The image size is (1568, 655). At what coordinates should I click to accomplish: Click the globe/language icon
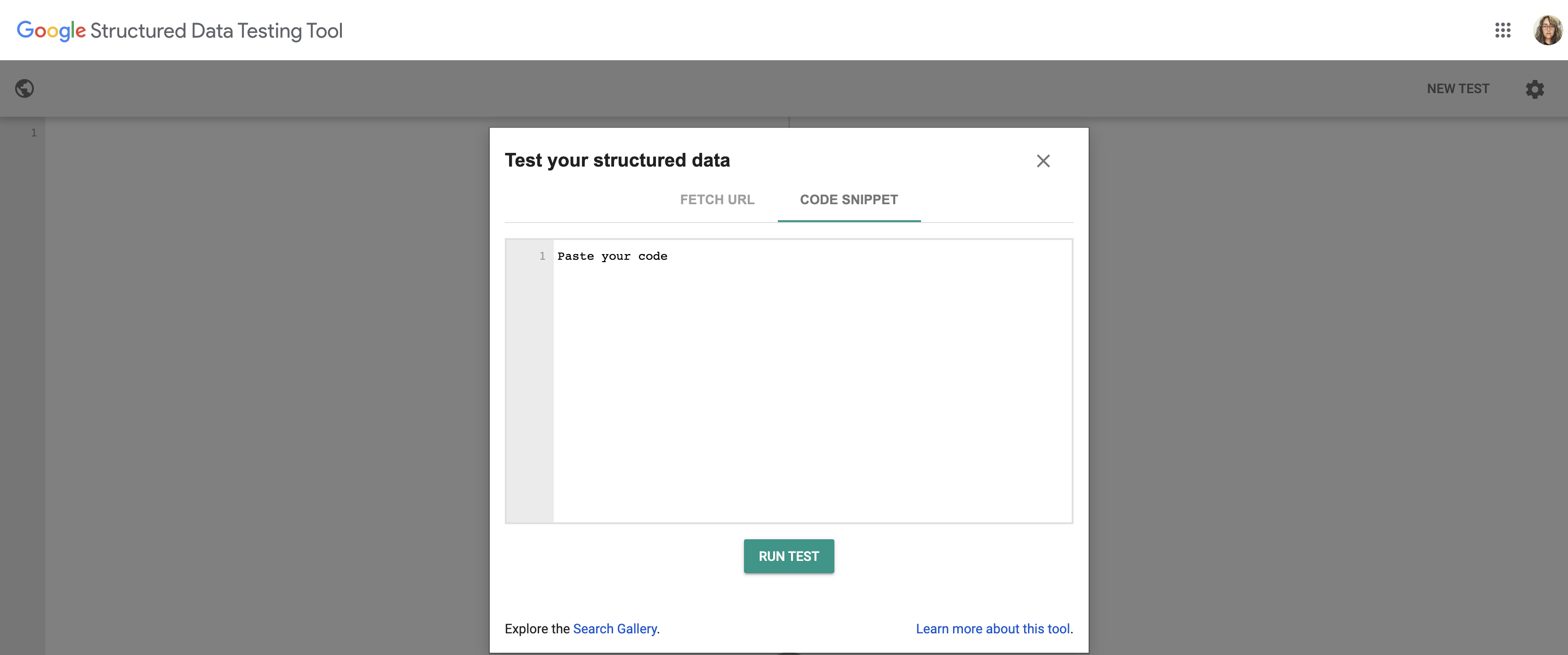point(24,89)
